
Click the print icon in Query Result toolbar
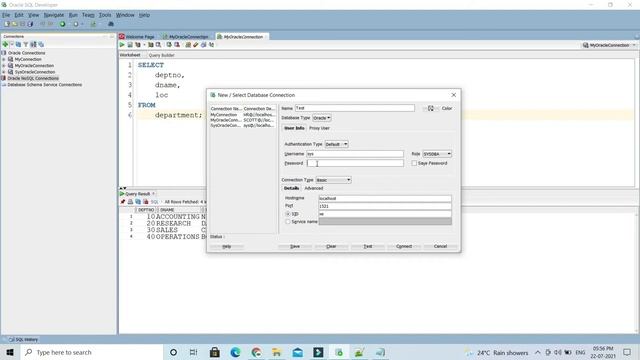coord(130,202)
